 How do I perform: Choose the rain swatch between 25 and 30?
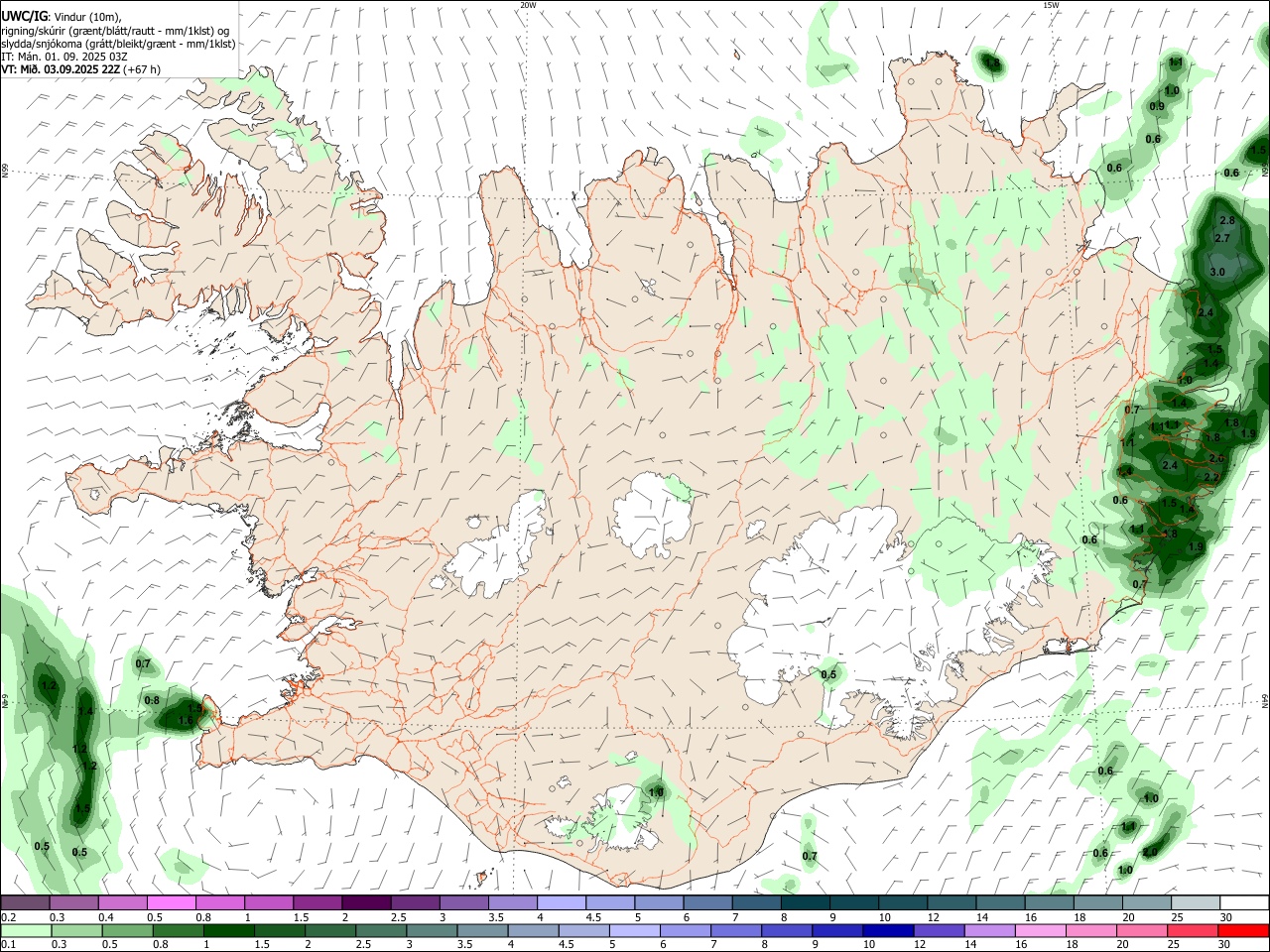pos(1192,931)
